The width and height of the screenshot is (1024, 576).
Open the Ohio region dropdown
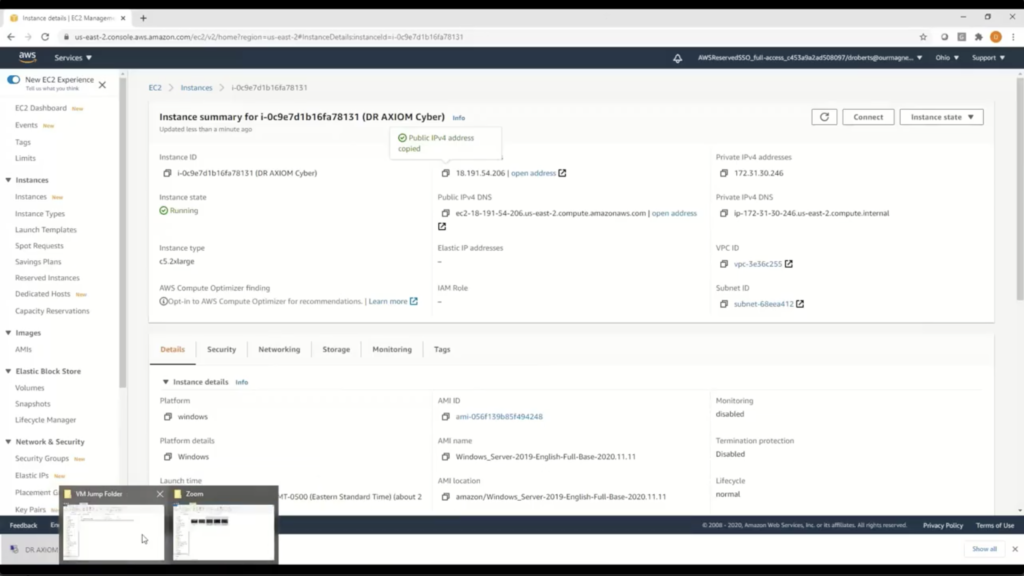(947, 58)
